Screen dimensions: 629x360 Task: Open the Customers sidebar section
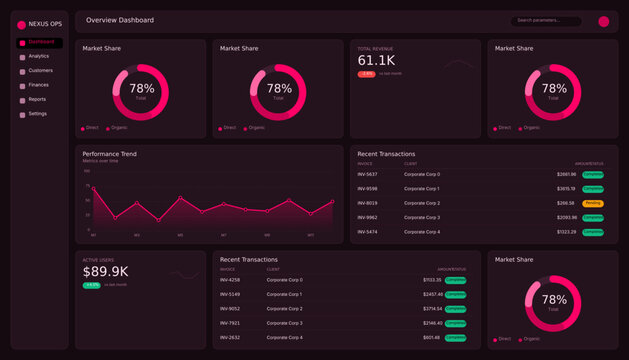click(x=36, y=71)
